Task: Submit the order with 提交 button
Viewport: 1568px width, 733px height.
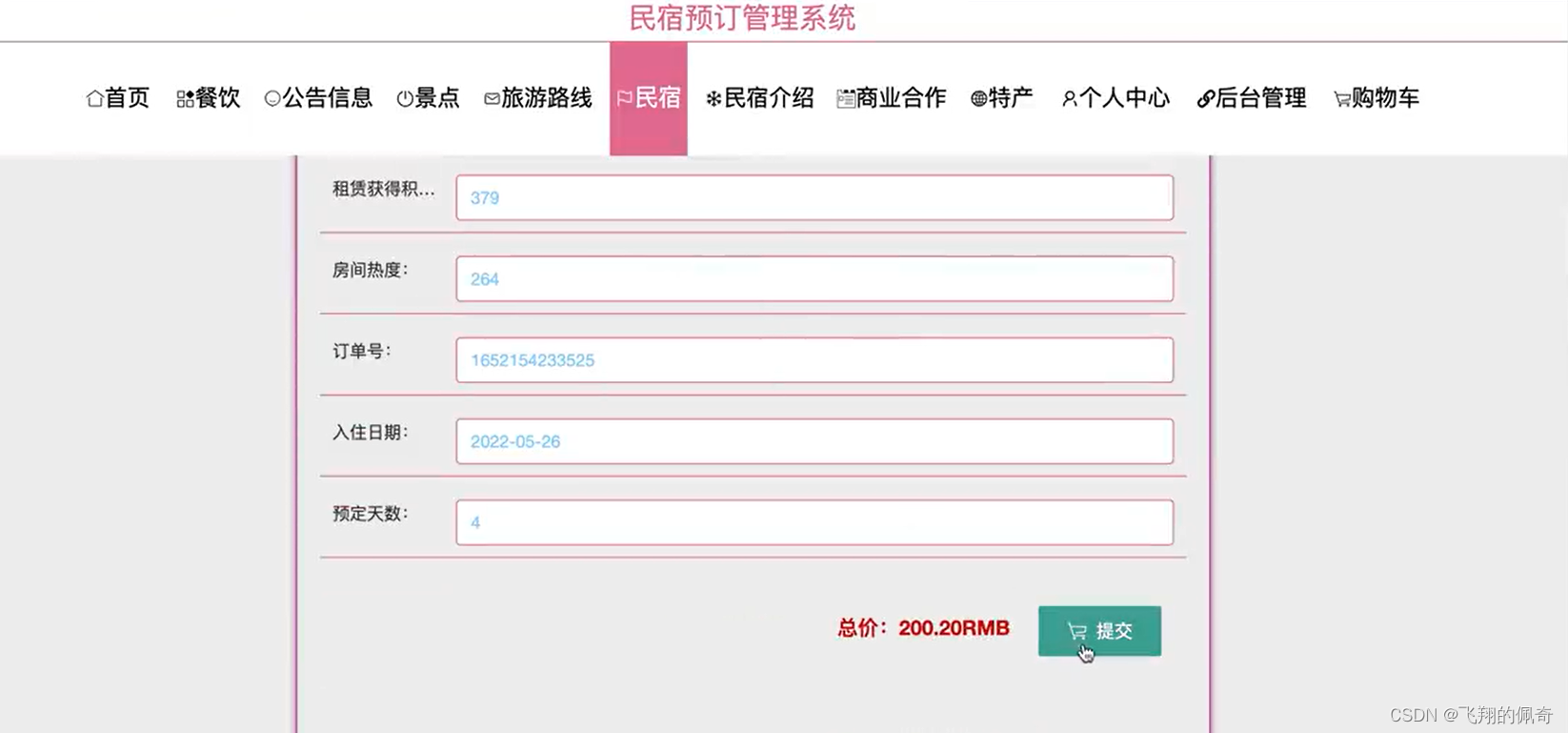Action: 1099,631
